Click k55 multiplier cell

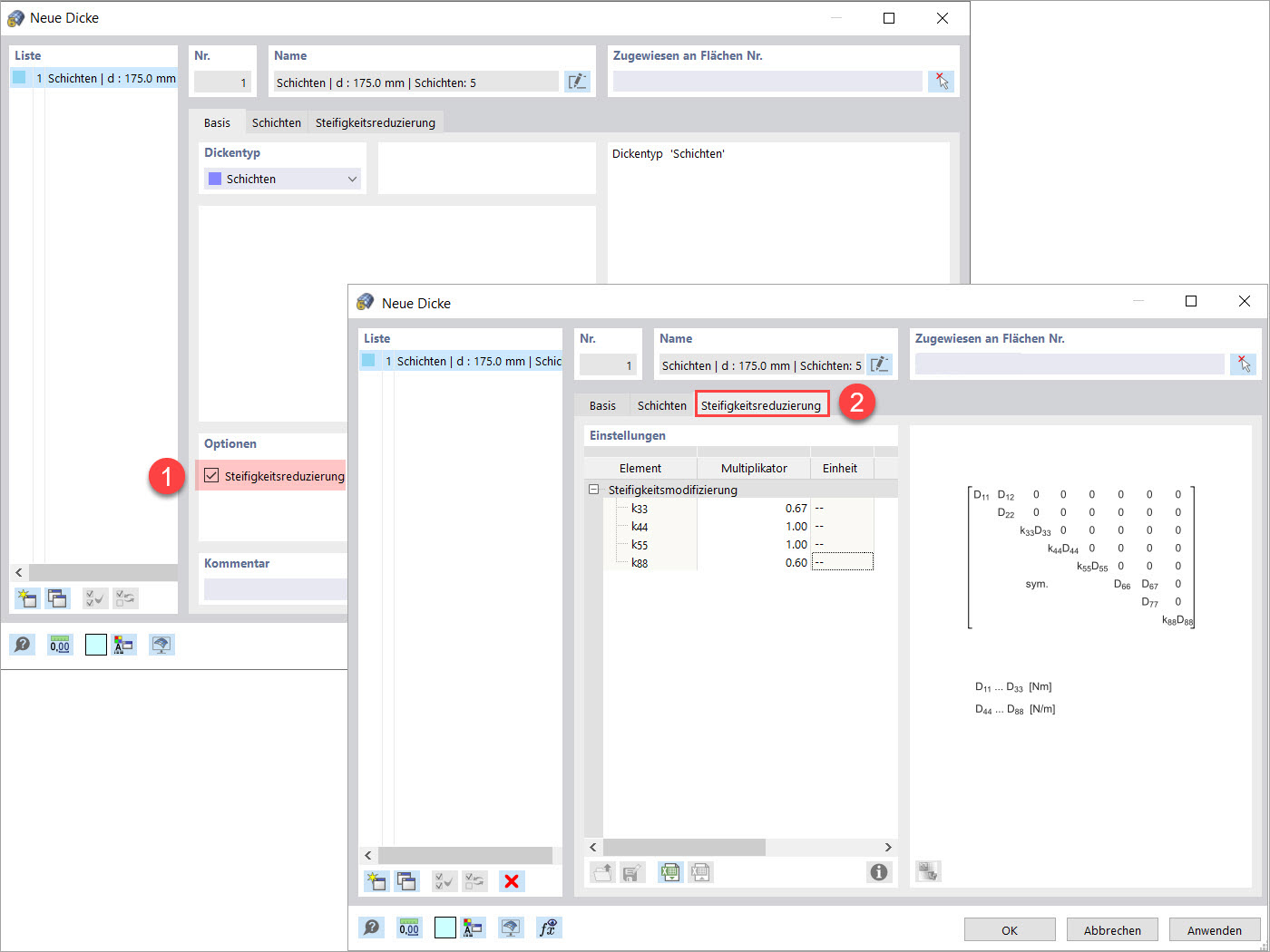[754, 544]
